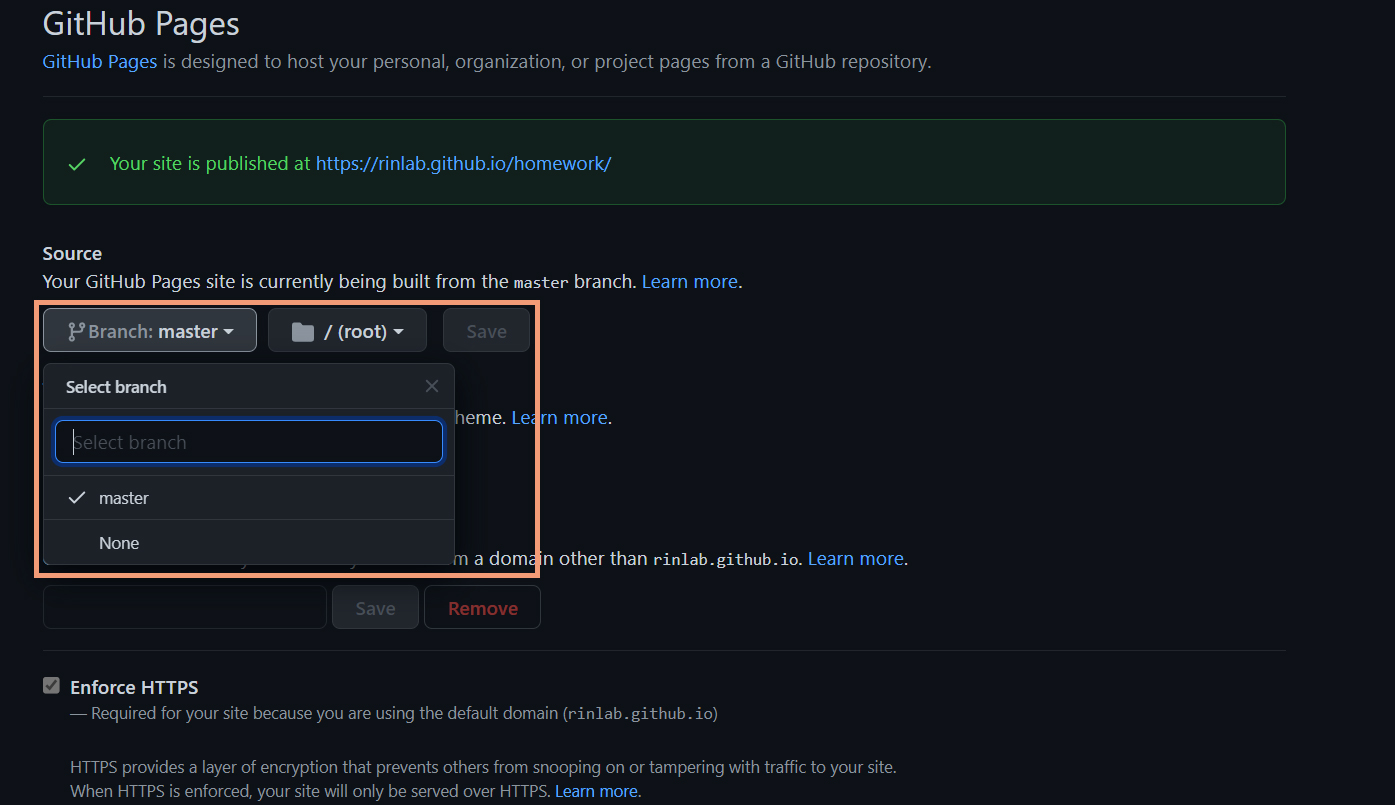Click the checkmark beside master option
The width and height of the screenshot is (1395, 805).
(x=77, y=498)
